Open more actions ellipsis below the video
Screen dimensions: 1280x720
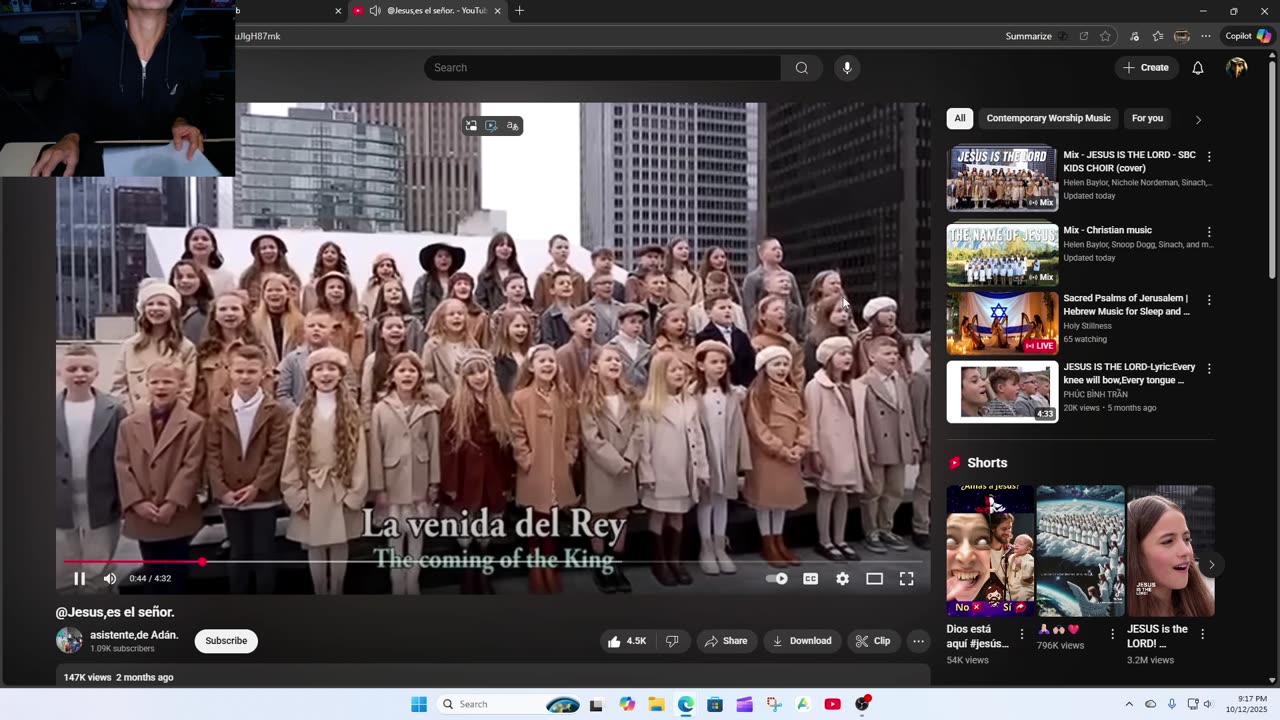point(918,641)
